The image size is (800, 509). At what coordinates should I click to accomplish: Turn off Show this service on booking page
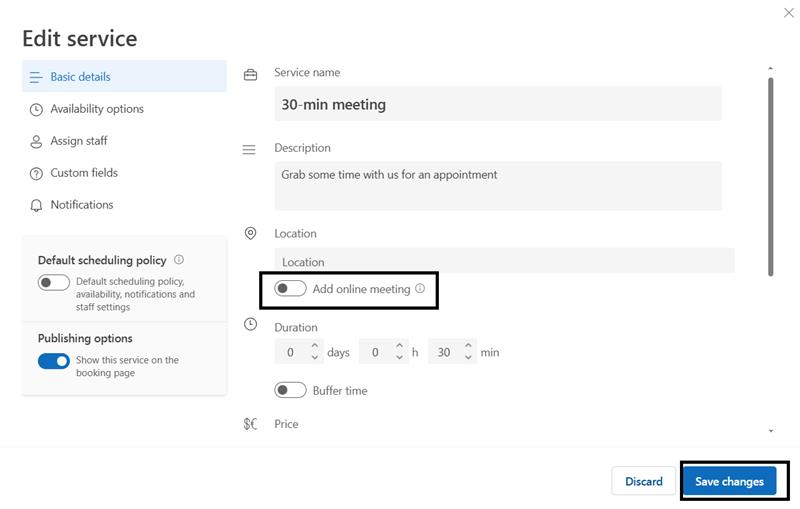(x=54, y=361)
